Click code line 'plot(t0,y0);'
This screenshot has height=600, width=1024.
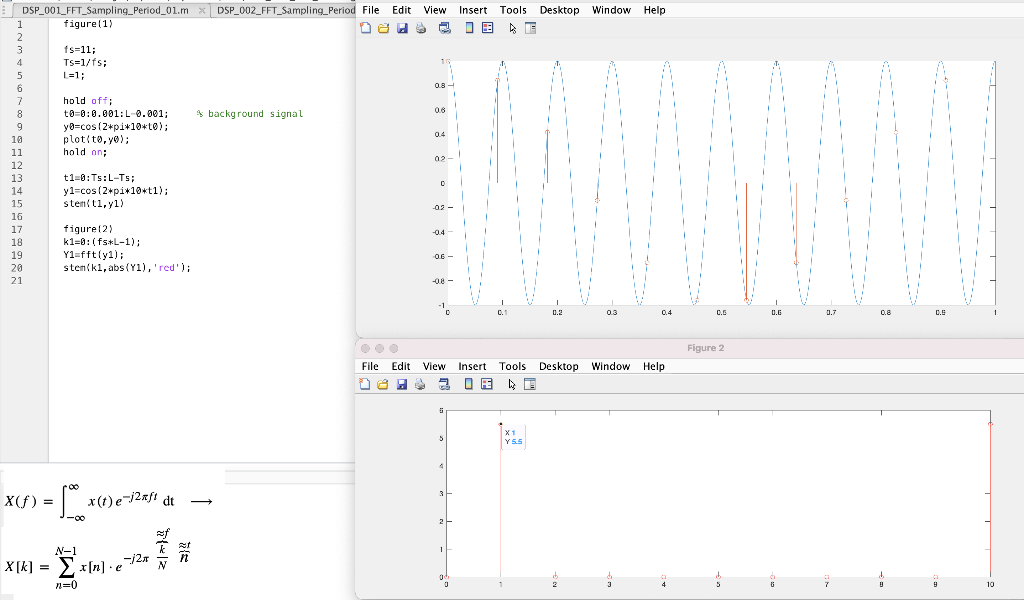pyautogui.click(x=96, y=139)
